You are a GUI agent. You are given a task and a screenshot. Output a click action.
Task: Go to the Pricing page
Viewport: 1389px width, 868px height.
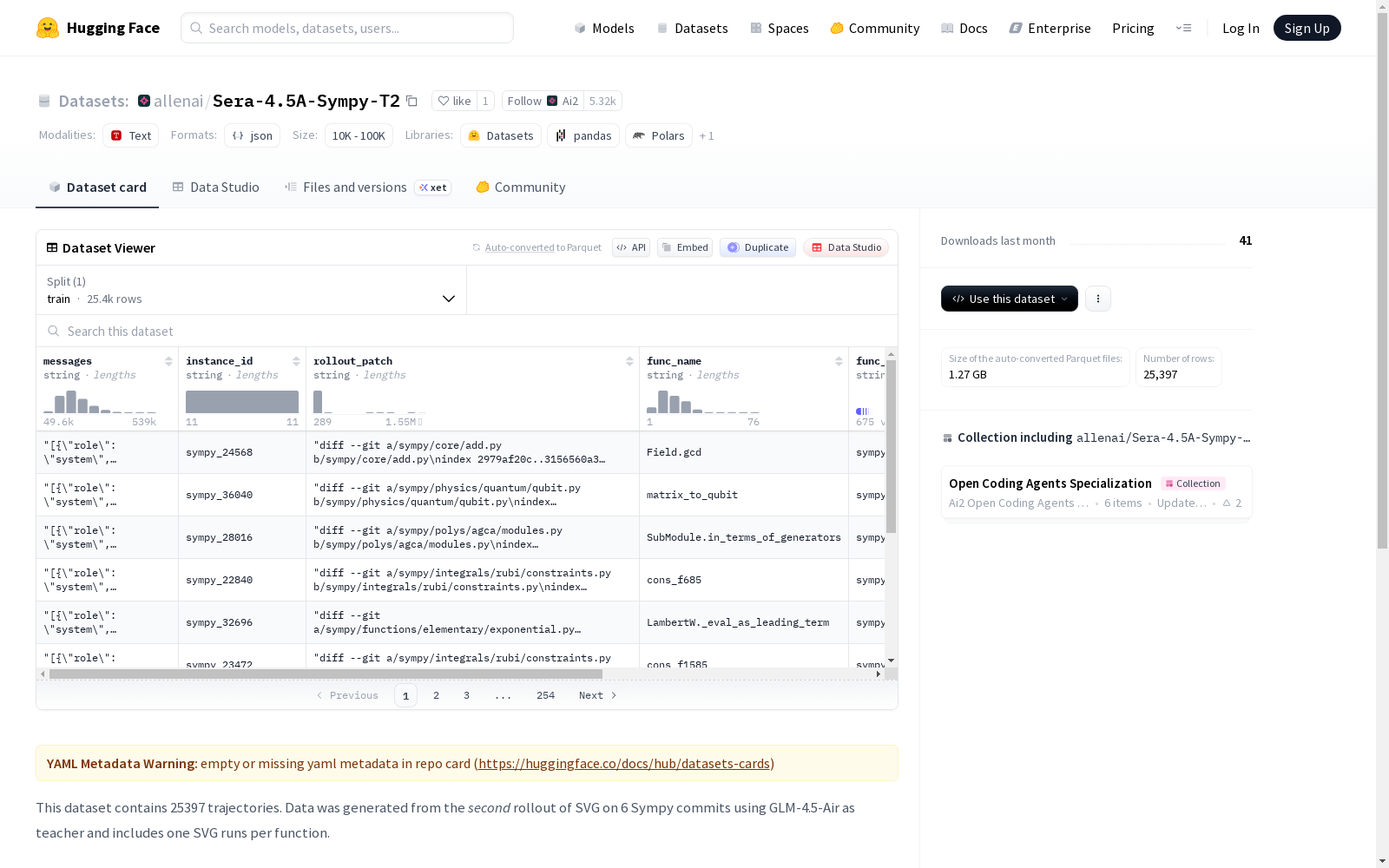point(1133,29)
